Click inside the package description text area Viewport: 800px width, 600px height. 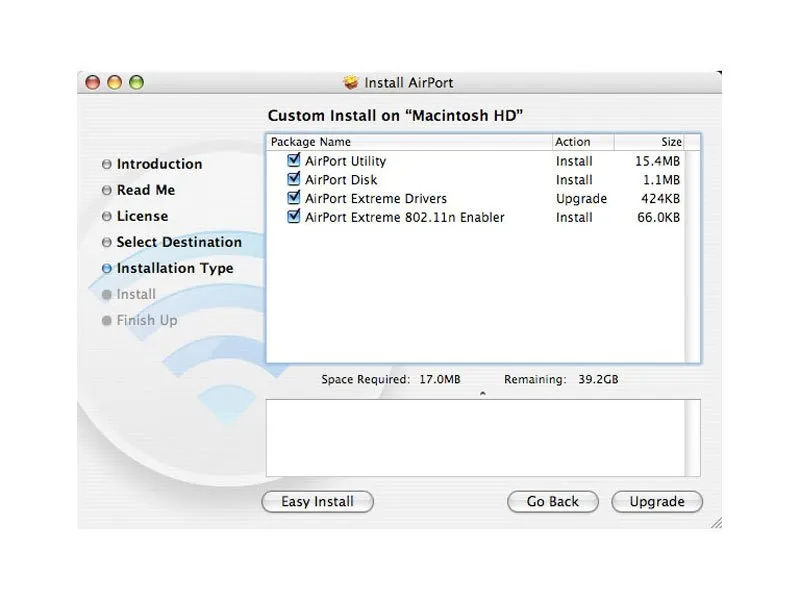(x=483, y=438)
